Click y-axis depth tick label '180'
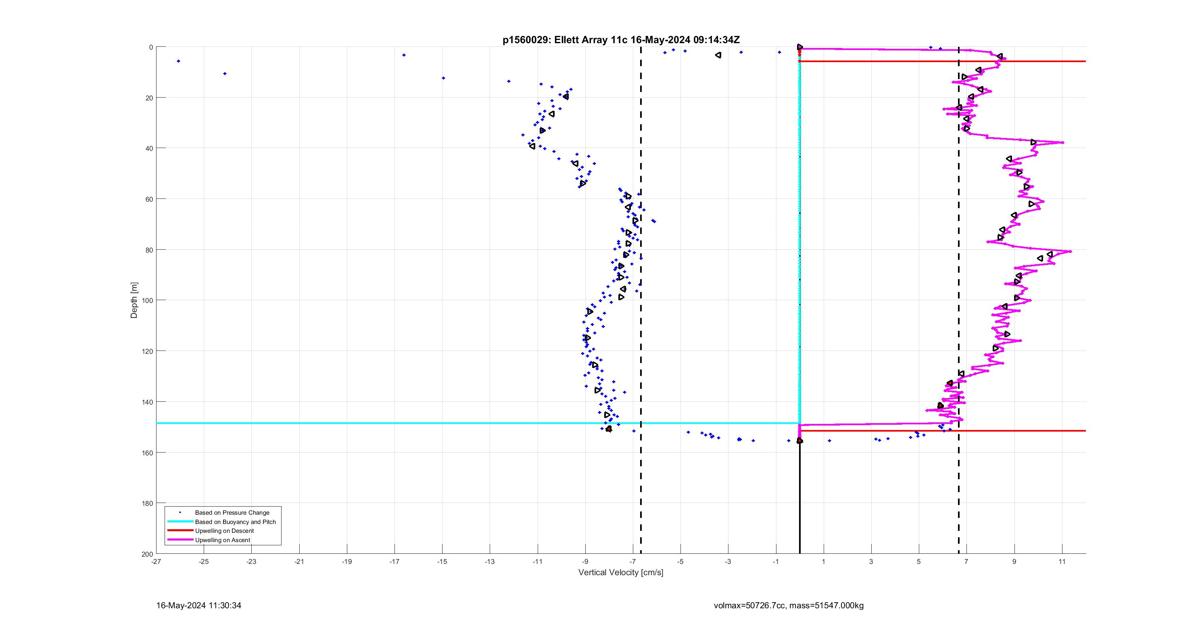Image resolution: width=1200 pixels, height=622 pixels. pyautogui.click(x=146, y=503)
